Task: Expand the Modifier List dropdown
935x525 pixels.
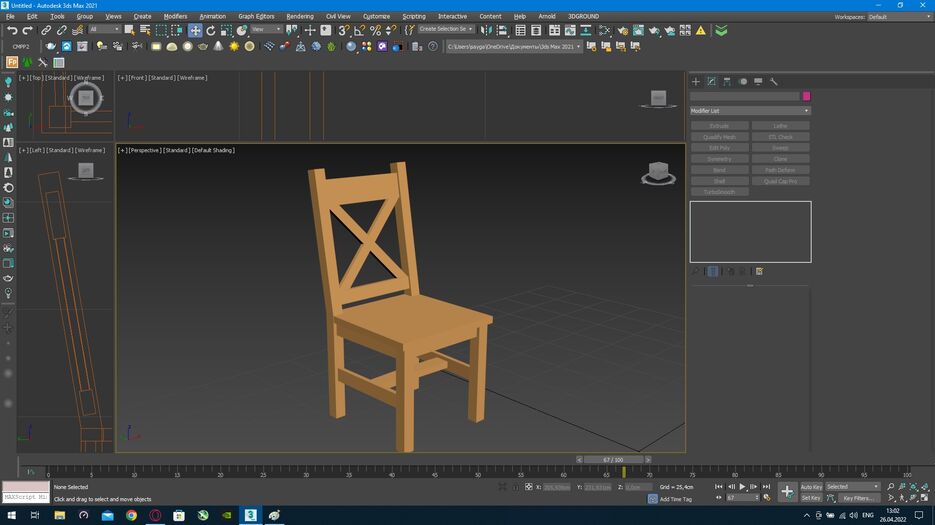Action: point(750,111)
